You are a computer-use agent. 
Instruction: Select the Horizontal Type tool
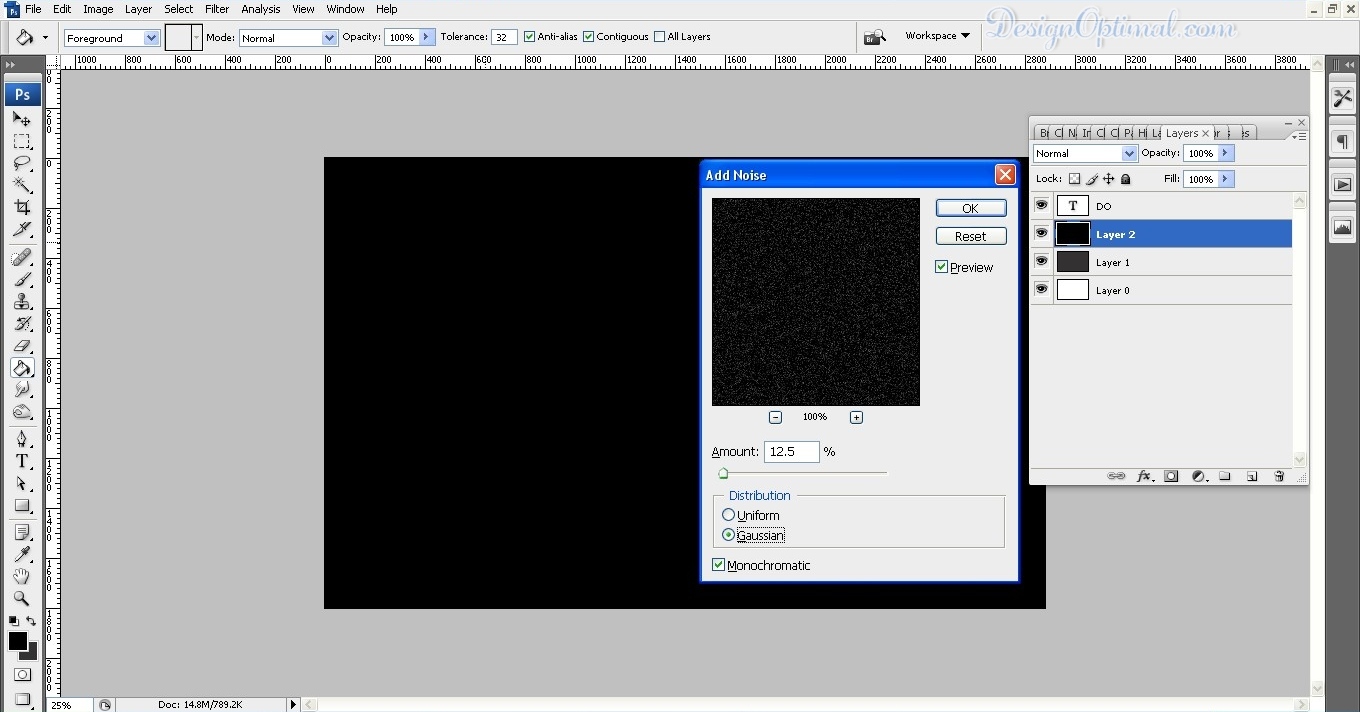click(22, 461)
